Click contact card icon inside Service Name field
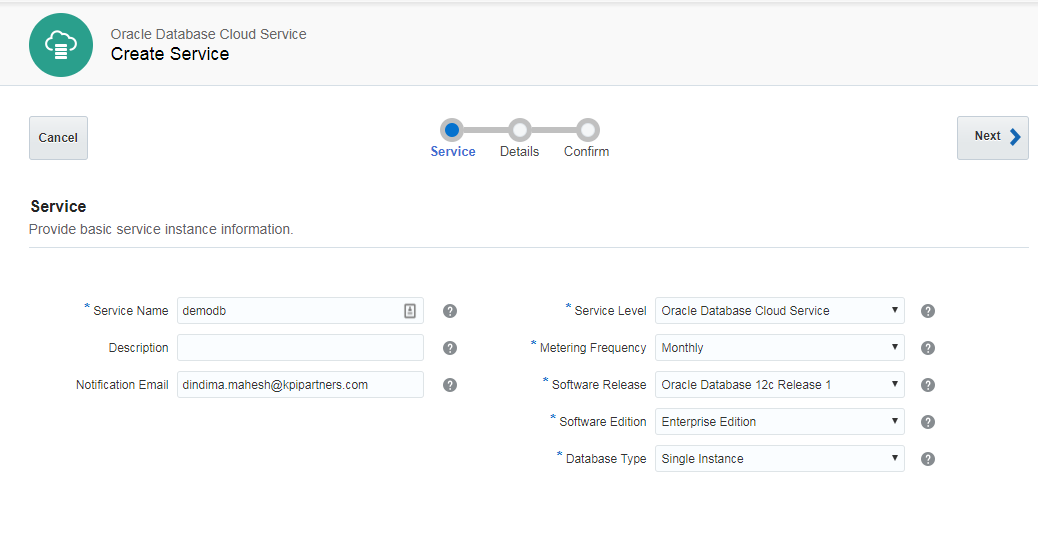The height and width of the screenshot is (539, 1038). [x=410, y=311]
